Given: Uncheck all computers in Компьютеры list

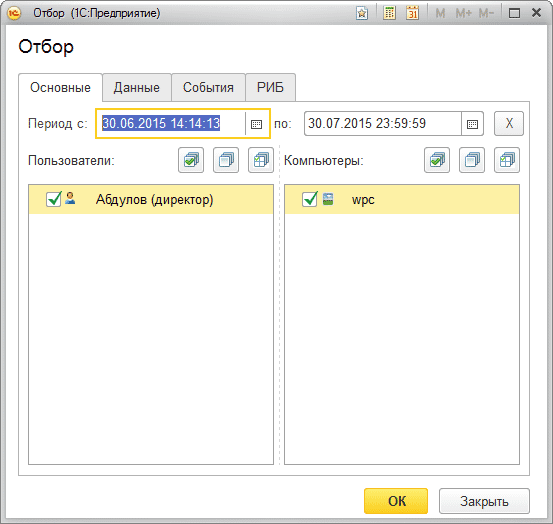Looking at the screenshot, I should click(472, 160).
